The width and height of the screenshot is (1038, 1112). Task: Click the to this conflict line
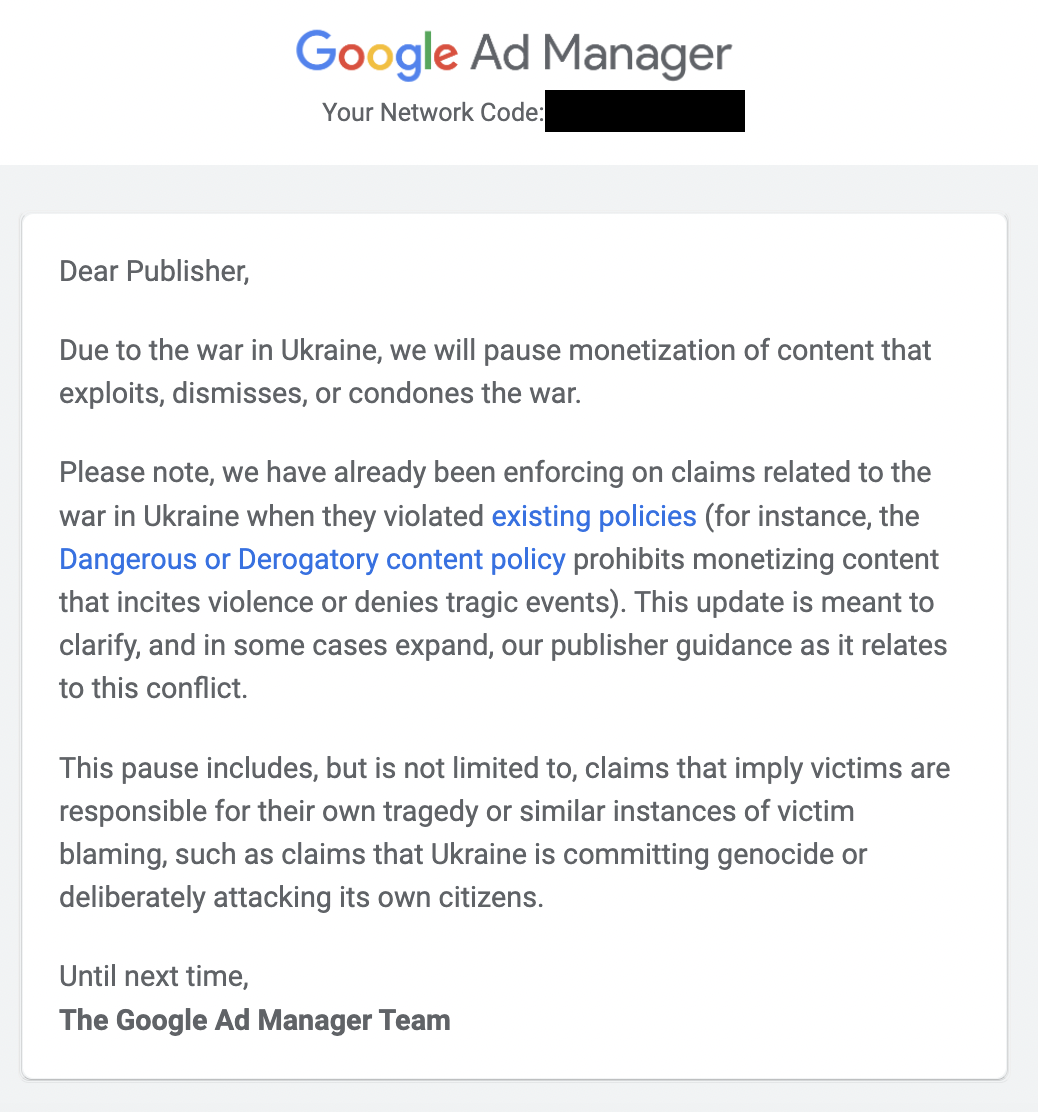click(x=153, y=689)
